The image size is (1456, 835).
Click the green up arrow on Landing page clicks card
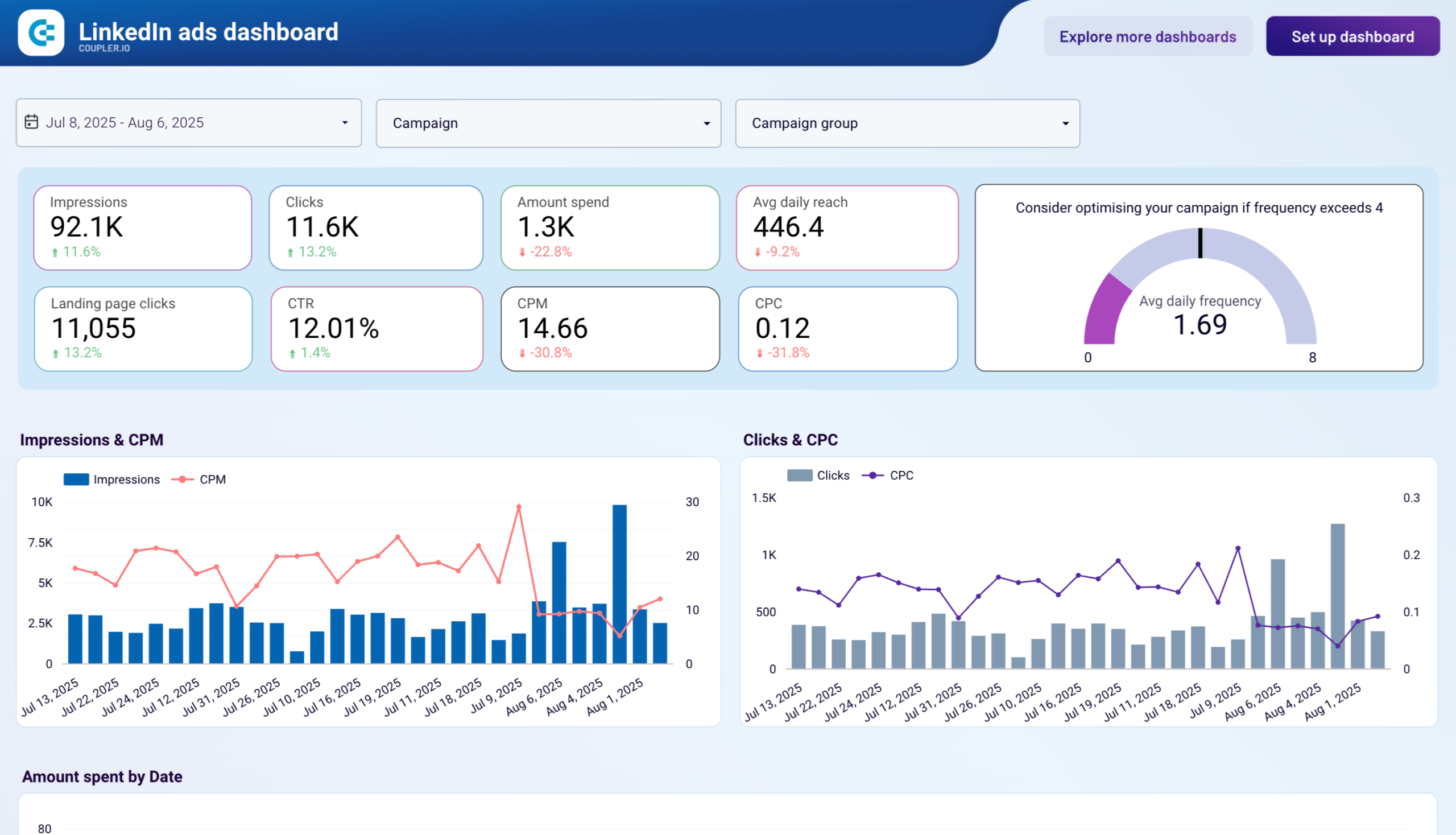[56, 353]
